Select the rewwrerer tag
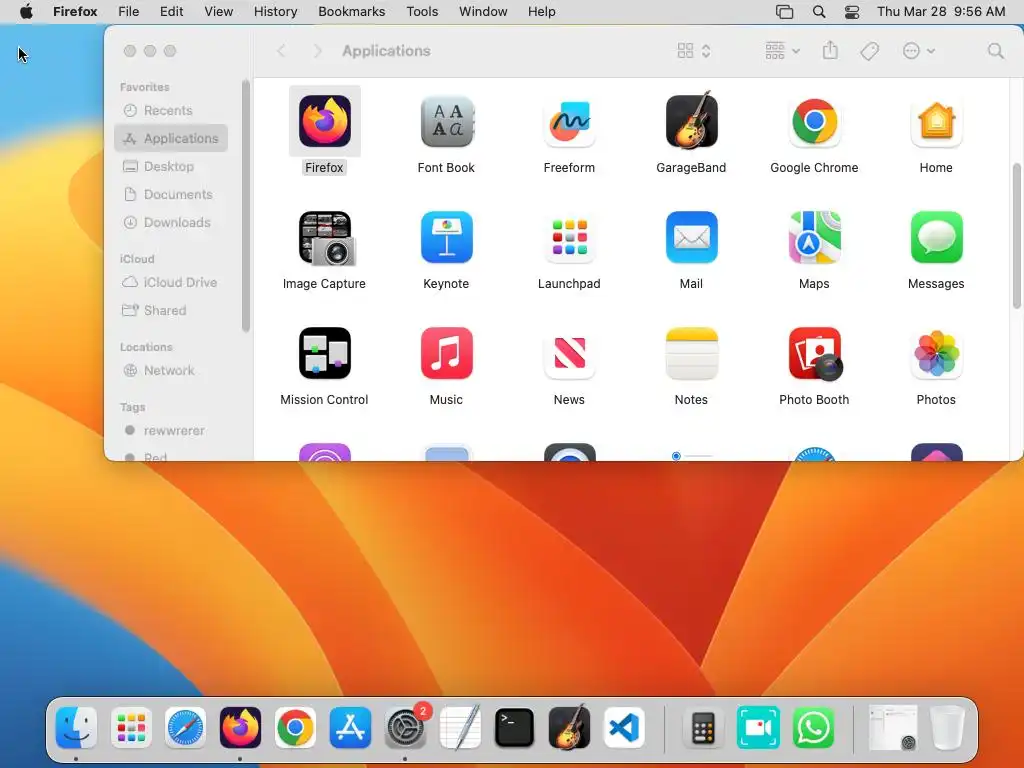Screen dimensions: 1024x768 click(x=171, y=431)
